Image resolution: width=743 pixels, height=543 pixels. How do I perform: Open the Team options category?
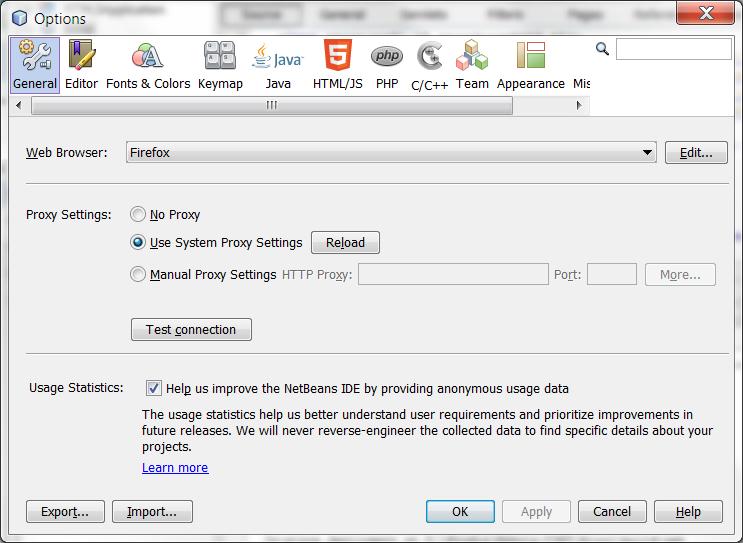[472, 65]
